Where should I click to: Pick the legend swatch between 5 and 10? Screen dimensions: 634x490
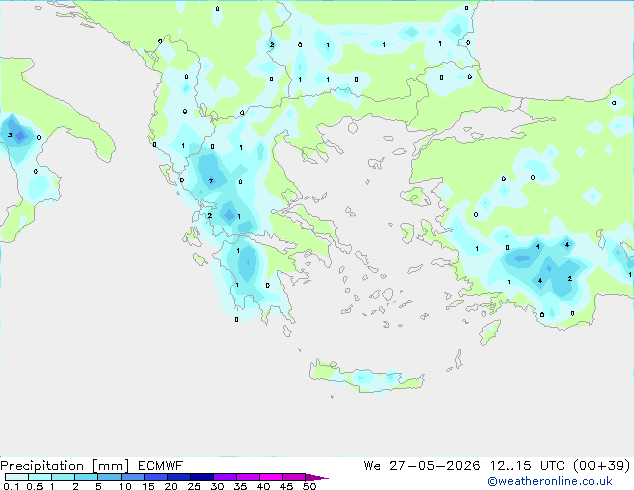109,477
